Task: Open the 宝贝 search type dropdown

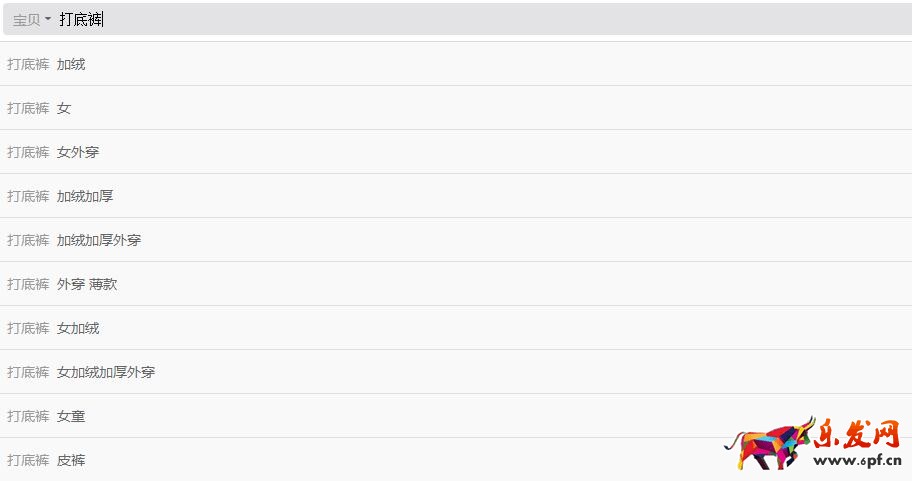Action: point(31,20)
